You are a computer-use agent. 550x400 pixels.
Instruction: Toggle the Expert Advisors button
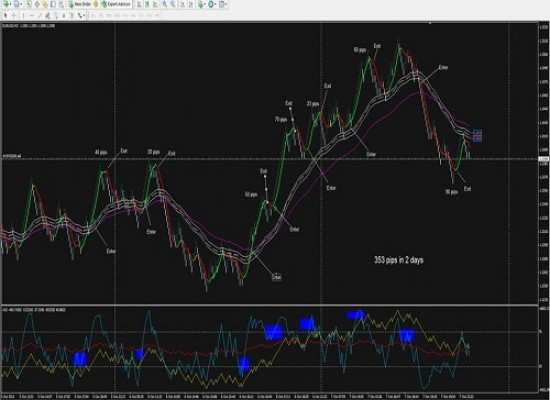(x=116, y=4)
